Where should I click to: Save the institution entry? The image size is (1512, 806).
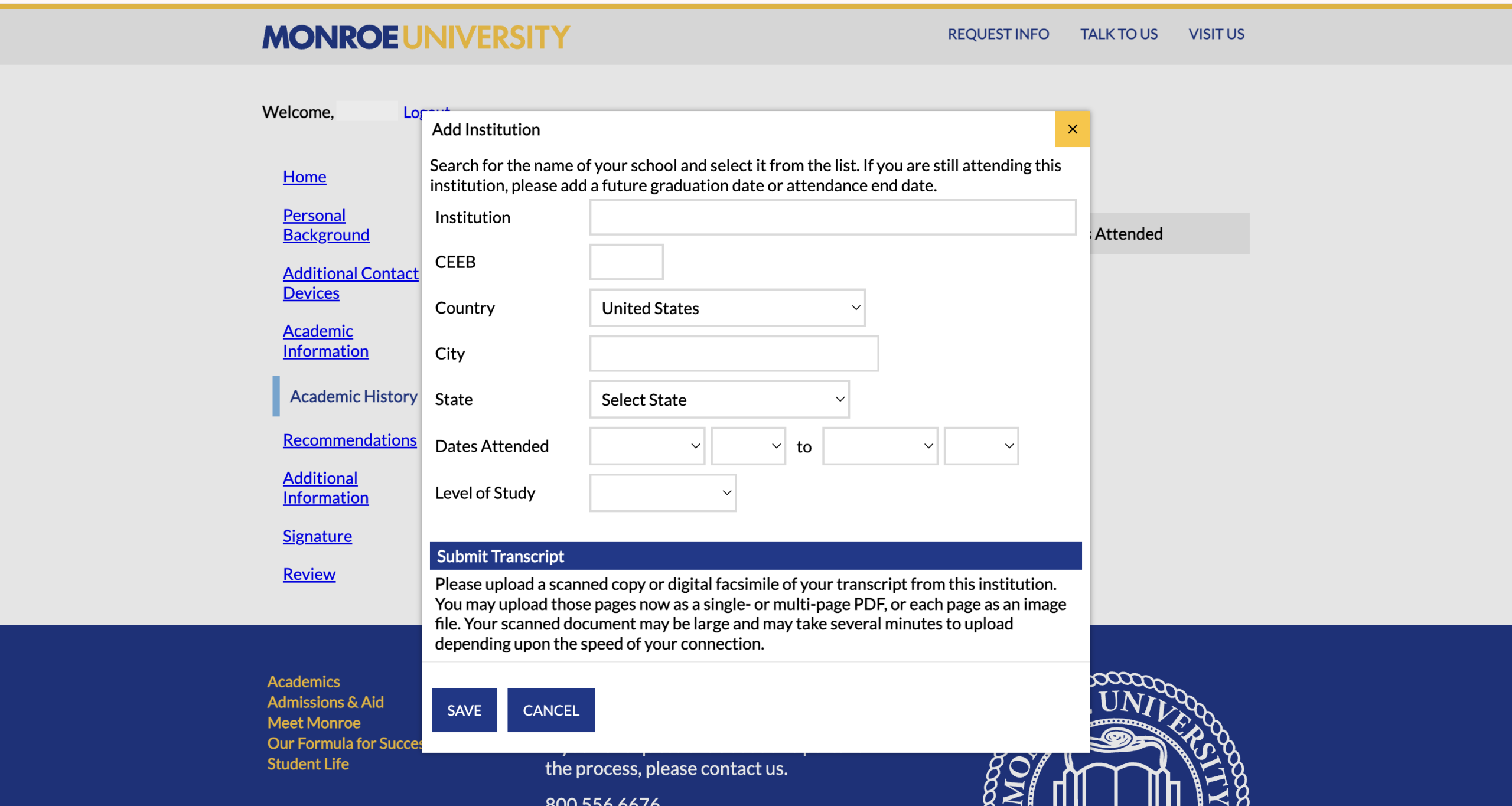coord(464,710)
